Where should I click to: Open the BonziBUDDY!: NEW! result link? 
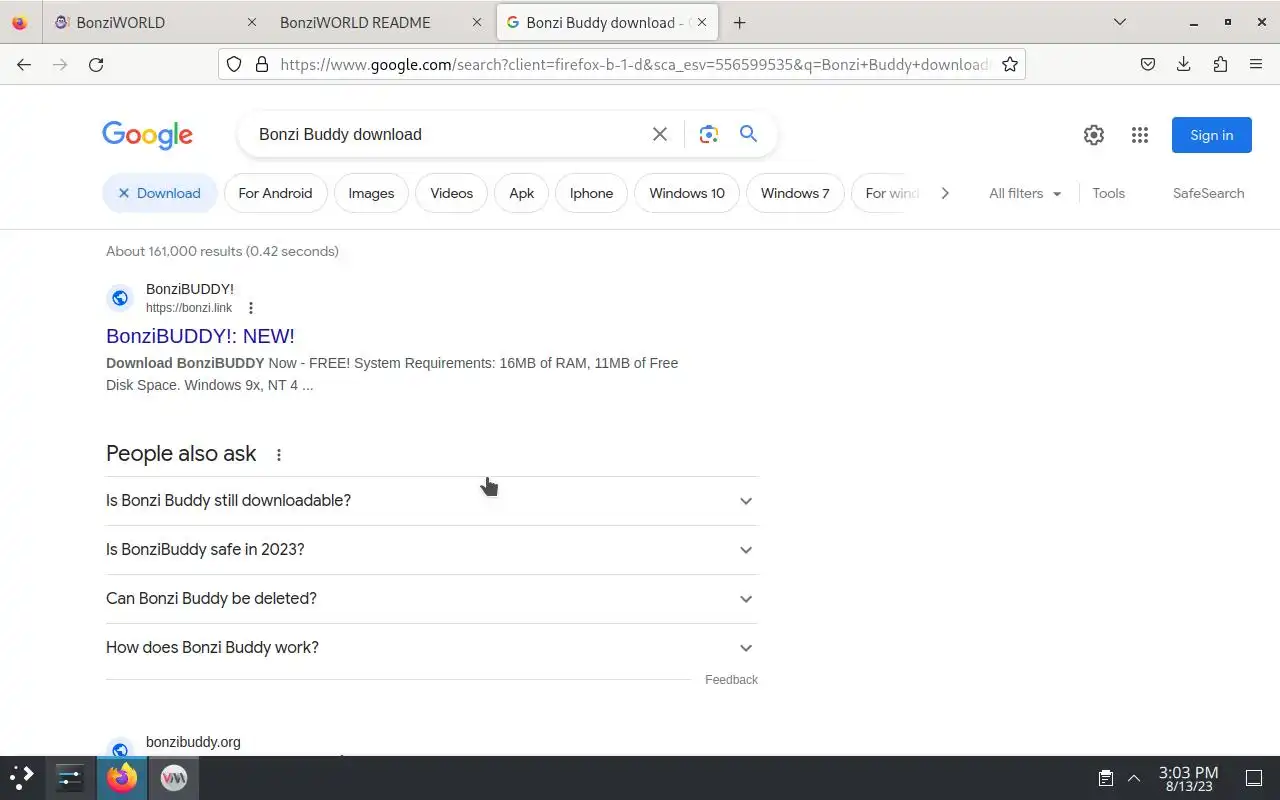(x=200, y=336)
